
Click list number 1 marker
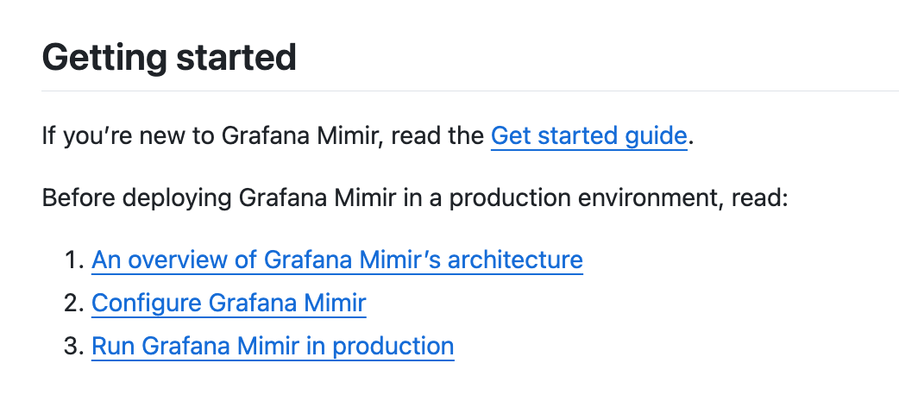pos(71,260)
